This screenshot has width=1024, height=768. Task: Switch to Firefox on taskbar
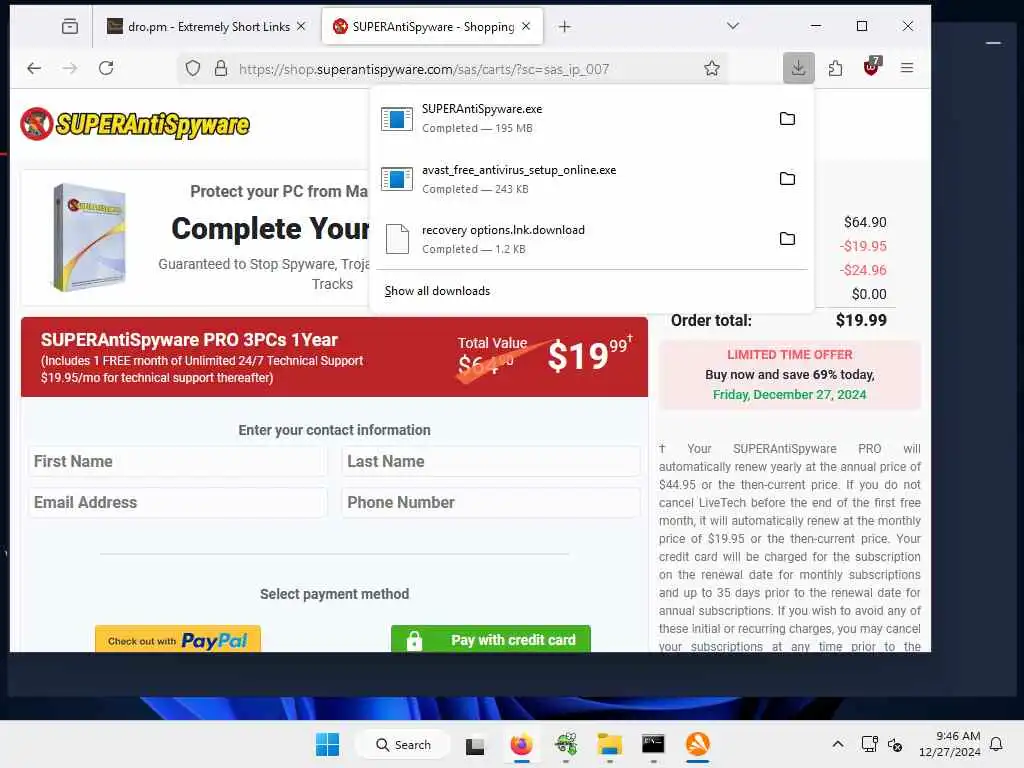(x=521, y=744)
